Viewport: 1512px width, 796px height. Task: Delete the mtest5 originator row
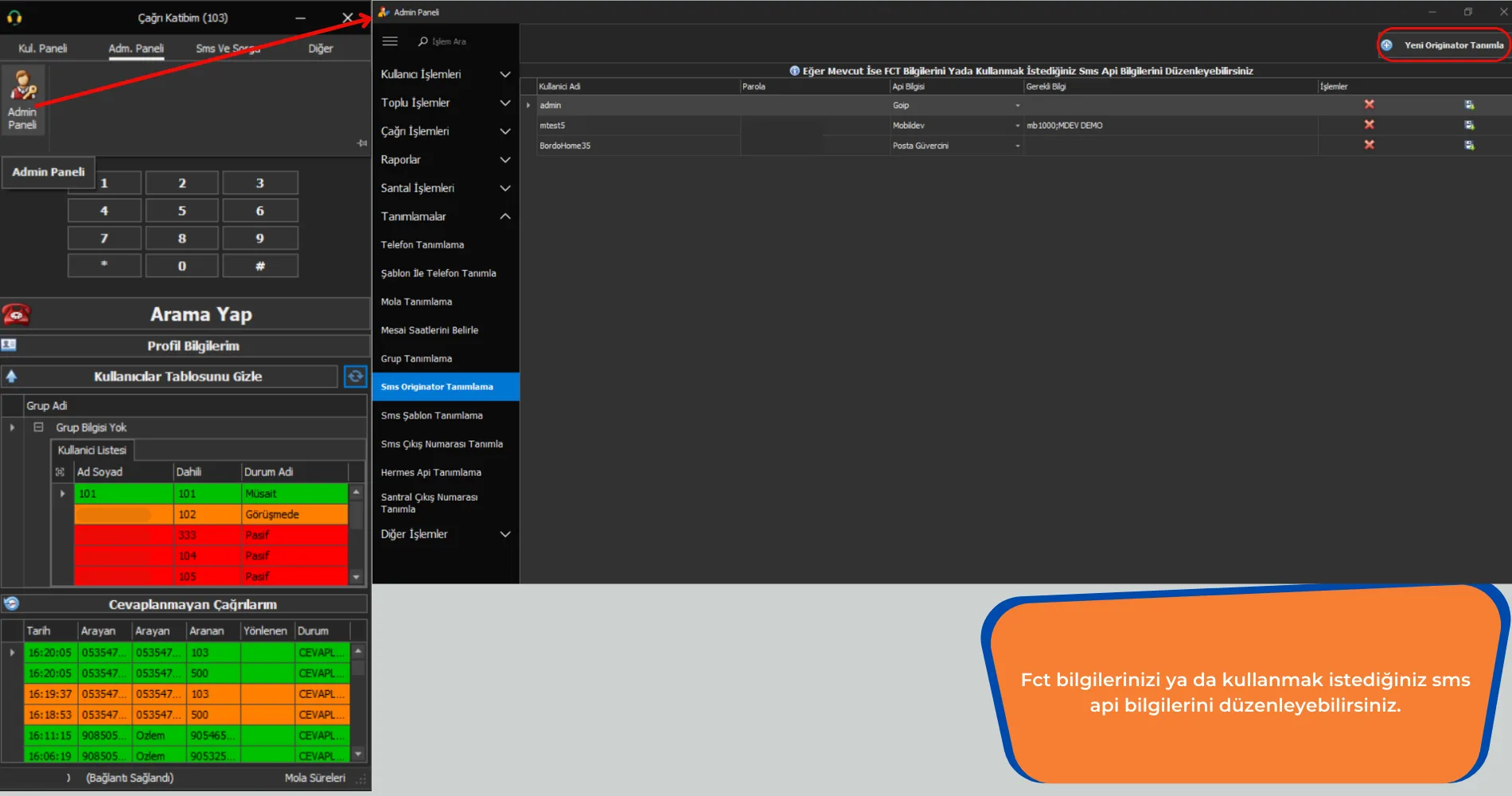(x=1369, y=125)
